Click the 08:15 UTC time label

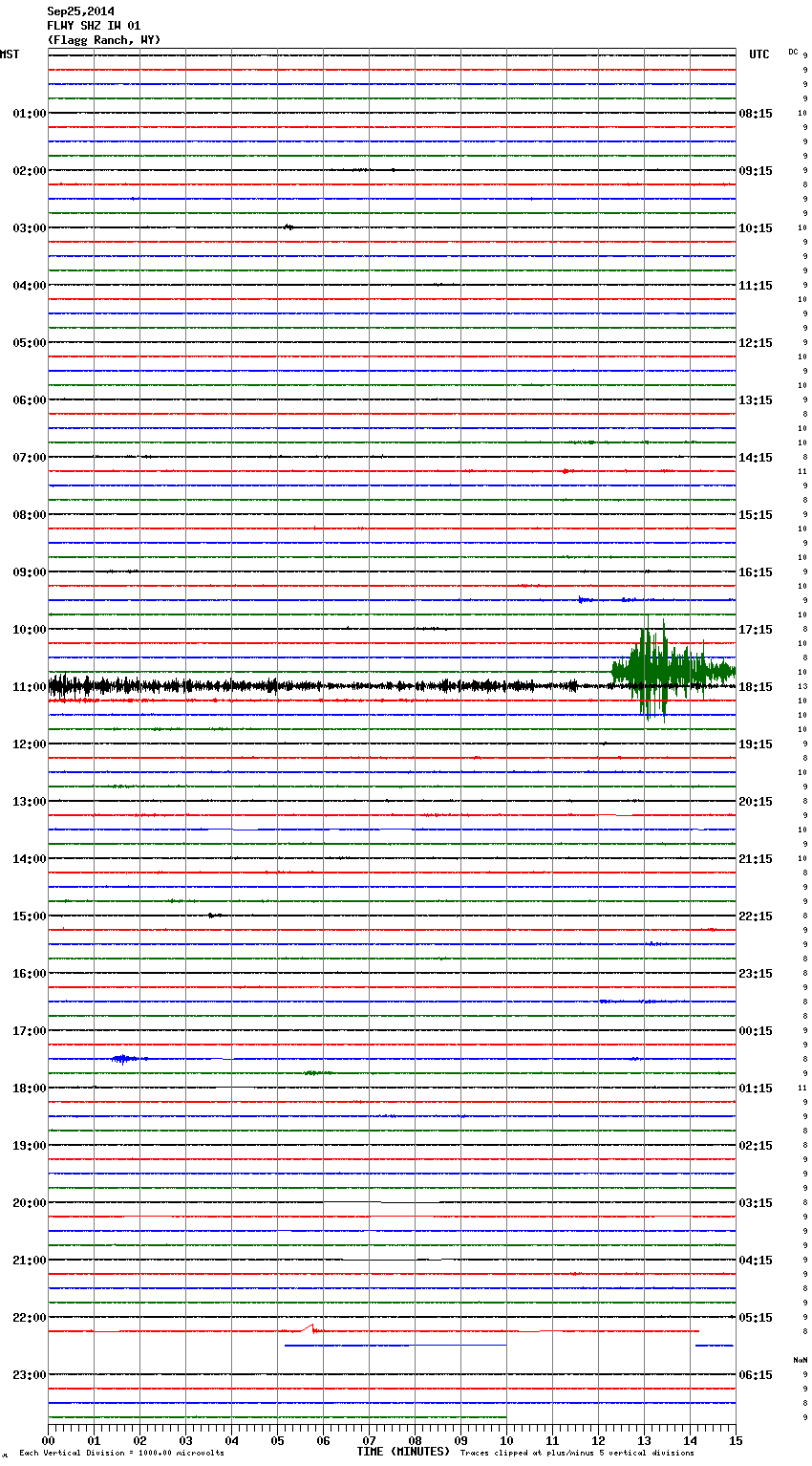pyautogui.click(x=756, y=114)
